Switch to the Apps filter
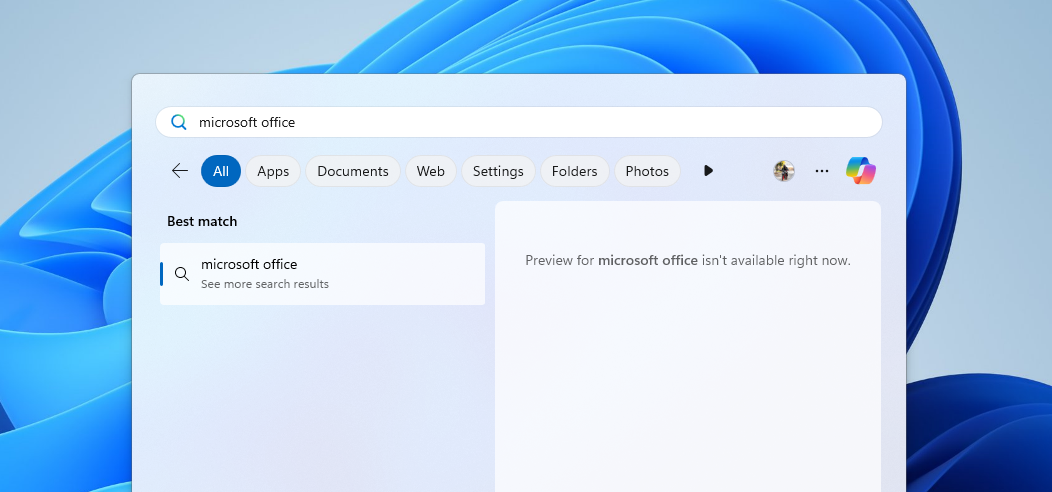 273,171
